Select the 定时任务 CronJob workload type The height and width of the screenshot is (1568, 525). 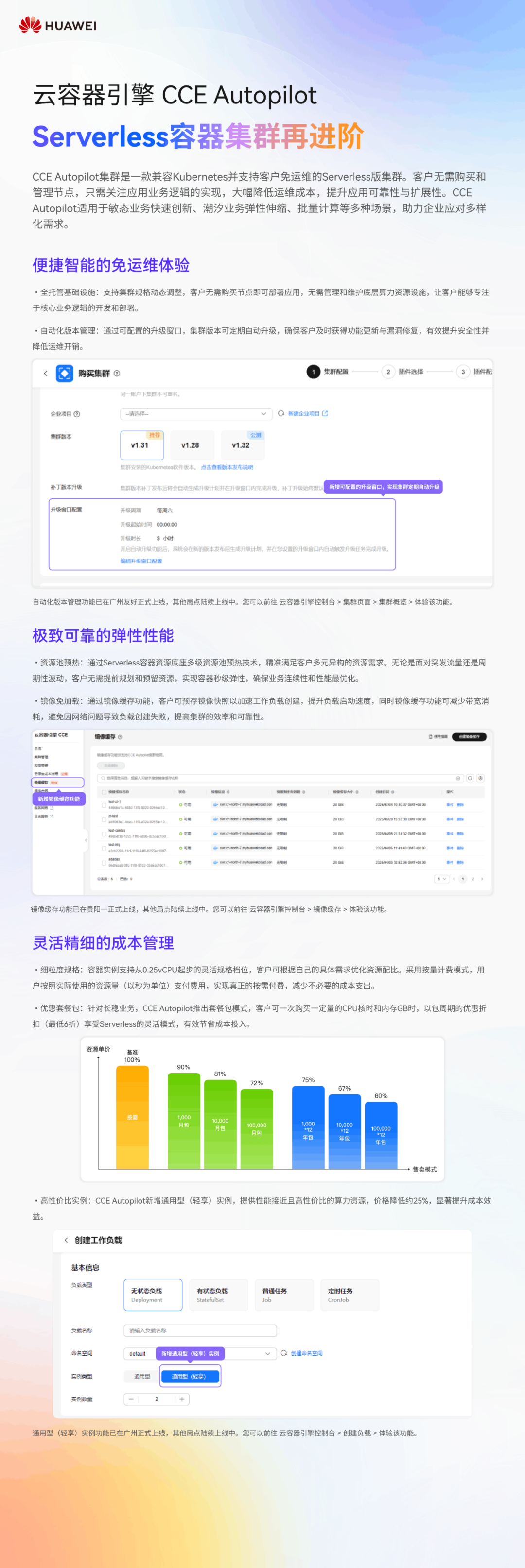[x=350, y=1295]
